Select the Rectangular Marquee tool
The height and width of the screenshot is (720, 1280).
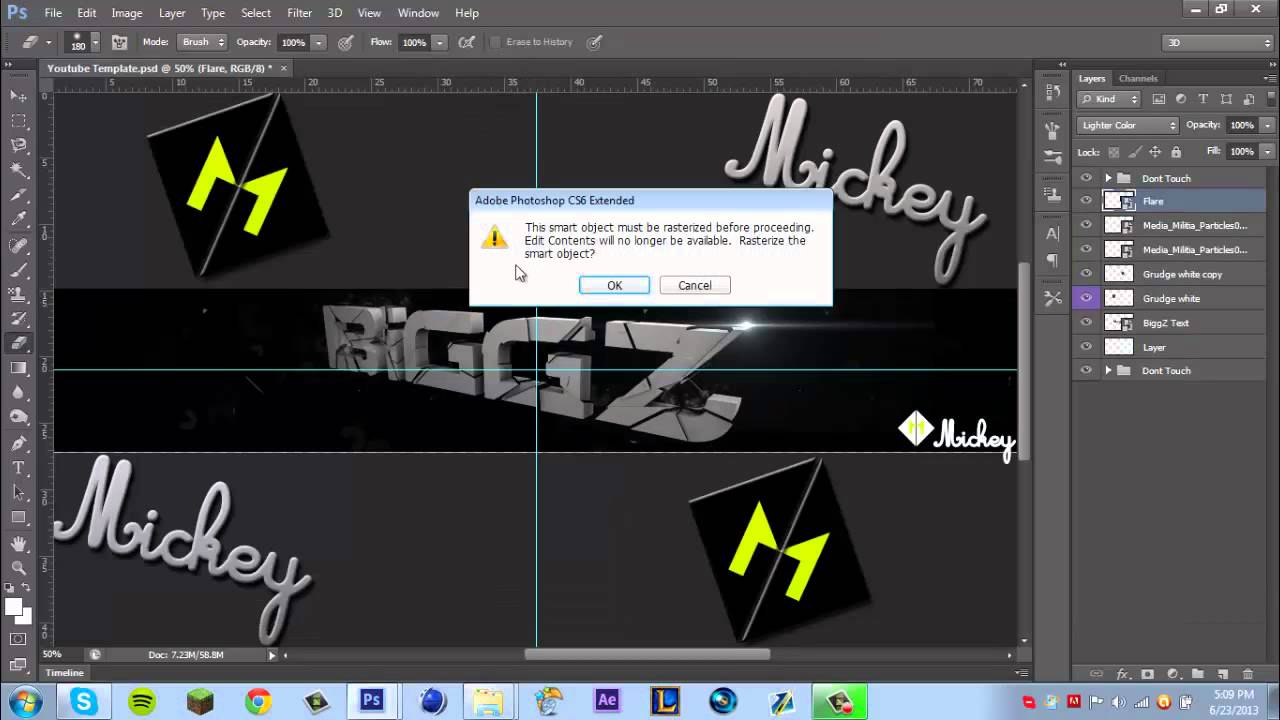coord(18,121)
